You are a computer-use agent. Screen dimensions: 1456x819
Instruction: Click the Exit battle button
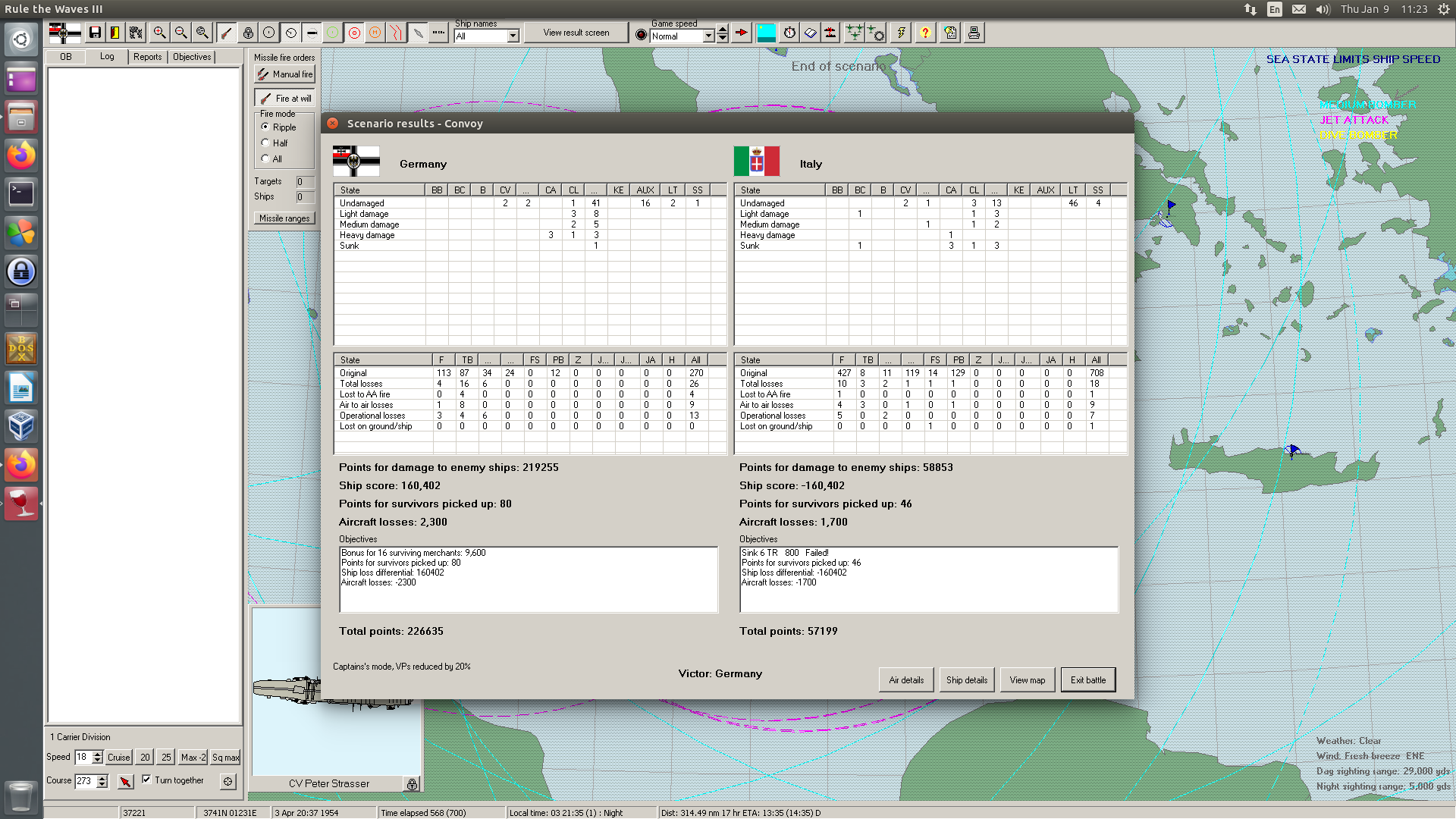point(1088,680)
